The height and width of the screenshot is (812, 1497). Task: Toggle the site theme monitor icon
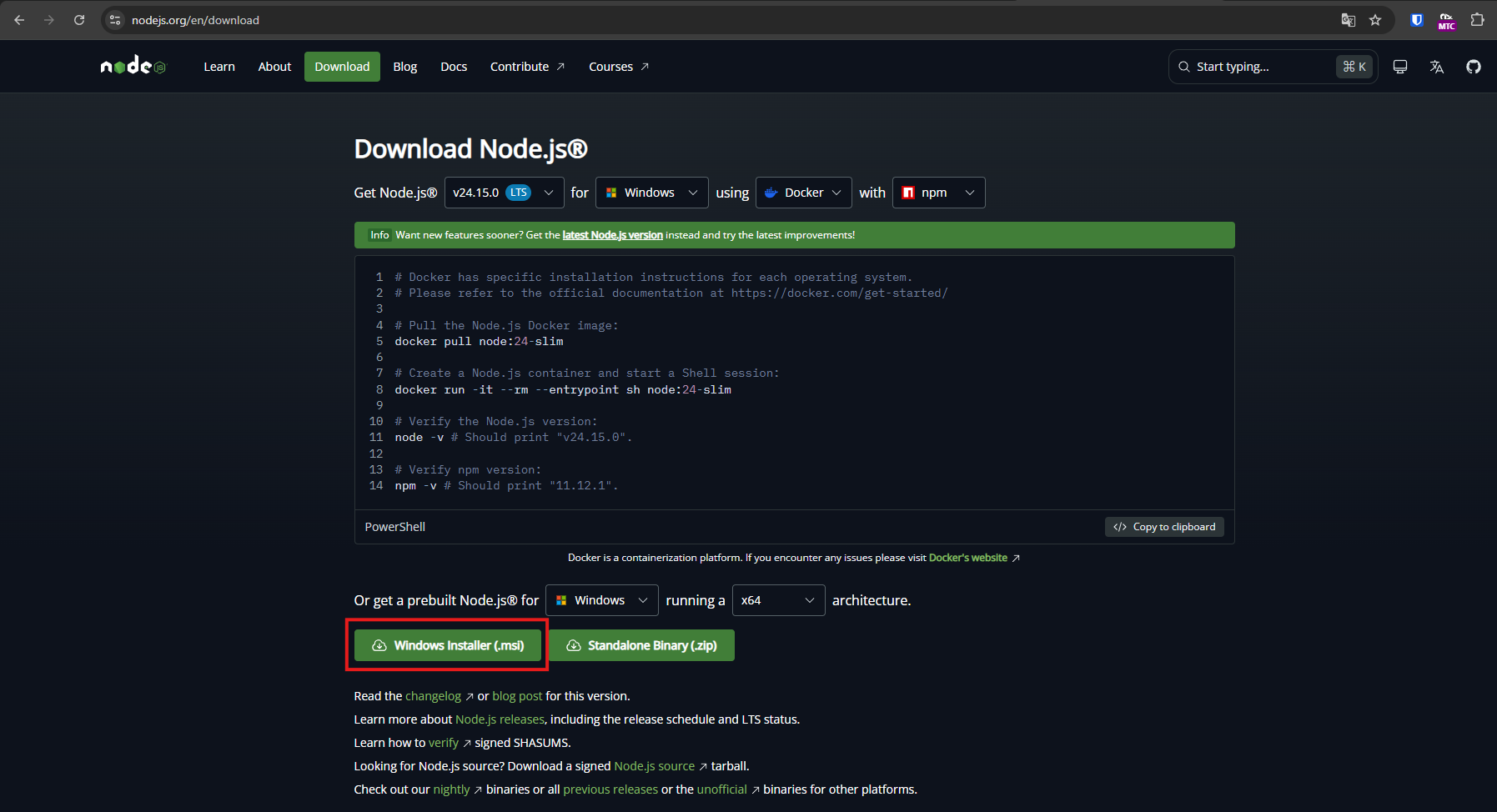pyautogui.click(x=1400, y=67)
